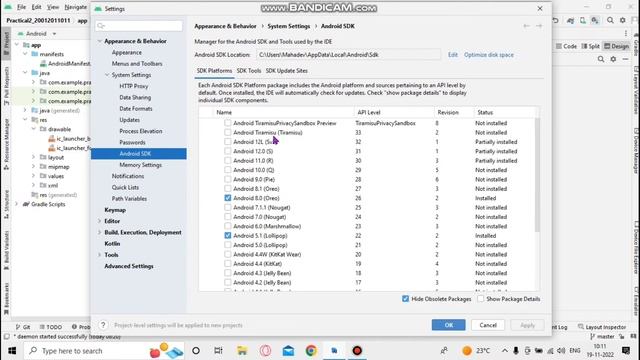
Task: Click Windows taskbar search box
Action: (x=104, y=351)
